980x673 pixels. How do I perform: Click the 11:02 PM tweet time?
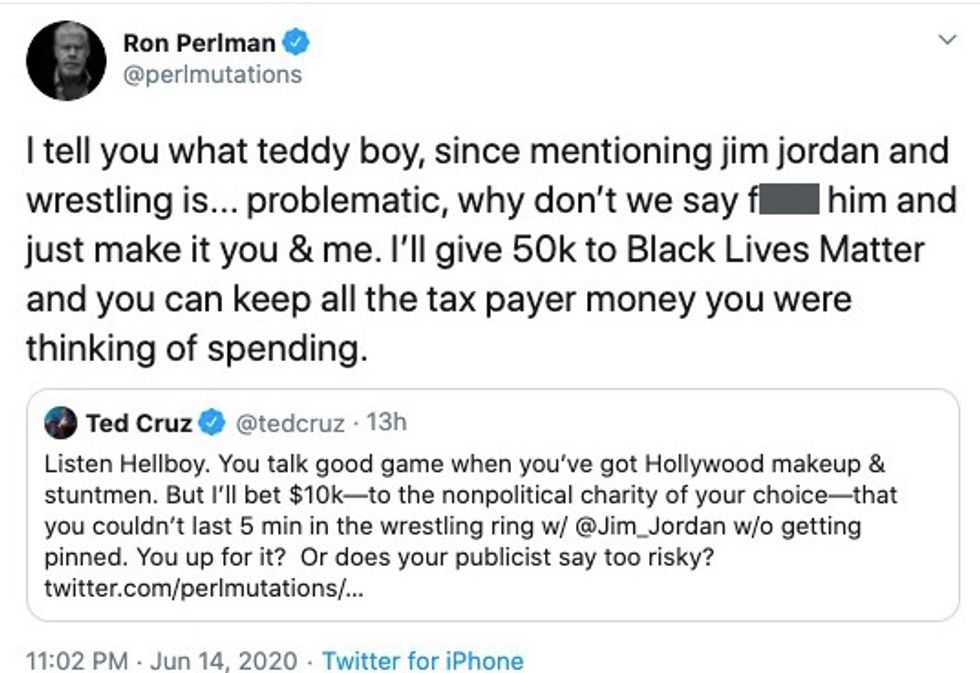pyautogui.click(x=77, y=661)
